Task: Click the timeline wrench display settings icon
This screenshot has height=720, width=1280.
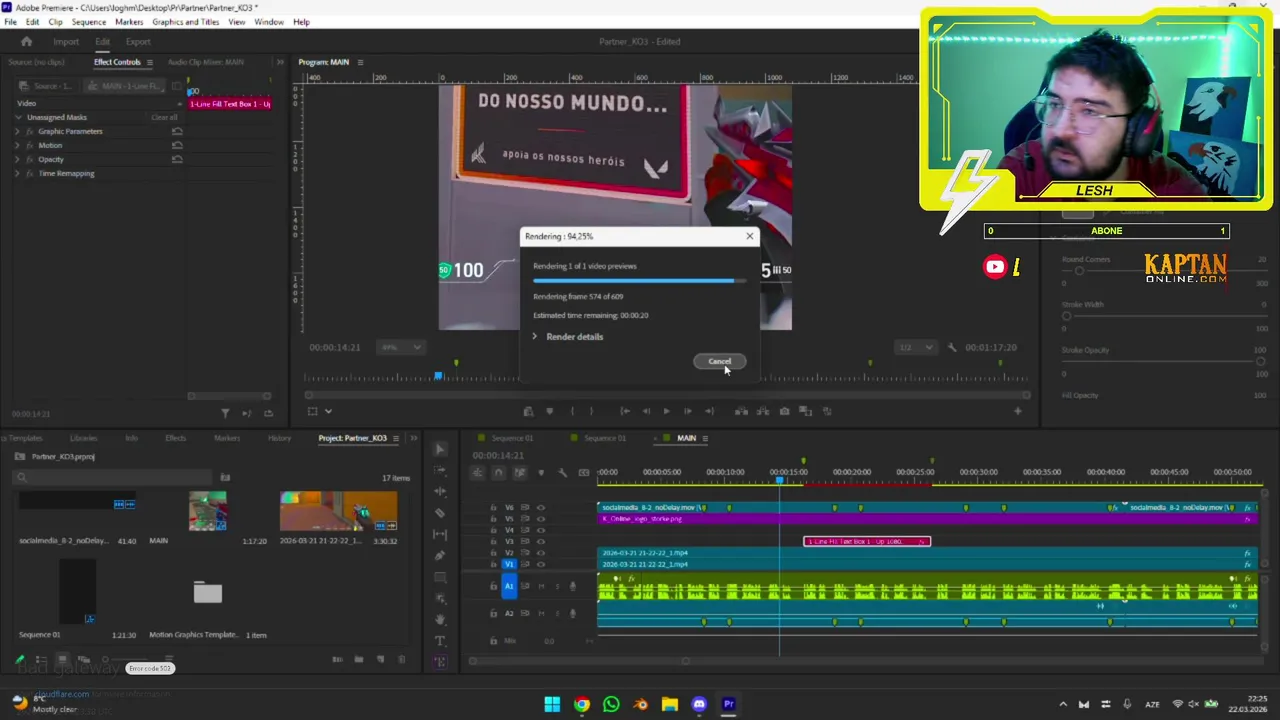Action: click(563, 473)
